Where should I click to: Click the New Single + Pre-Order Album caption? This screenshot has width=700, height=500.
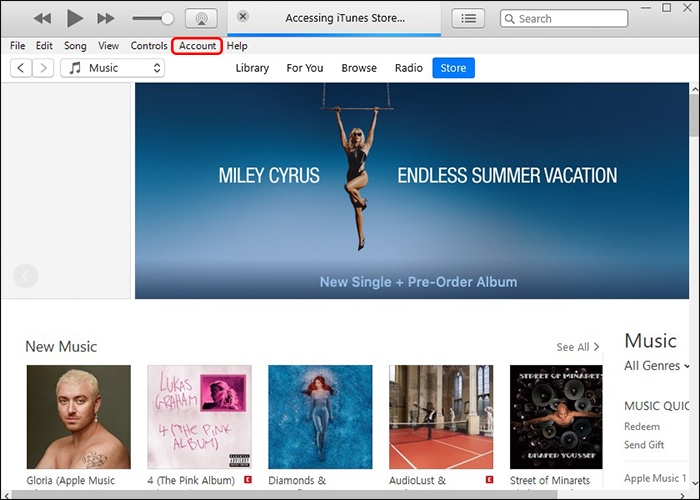[418, 282]
